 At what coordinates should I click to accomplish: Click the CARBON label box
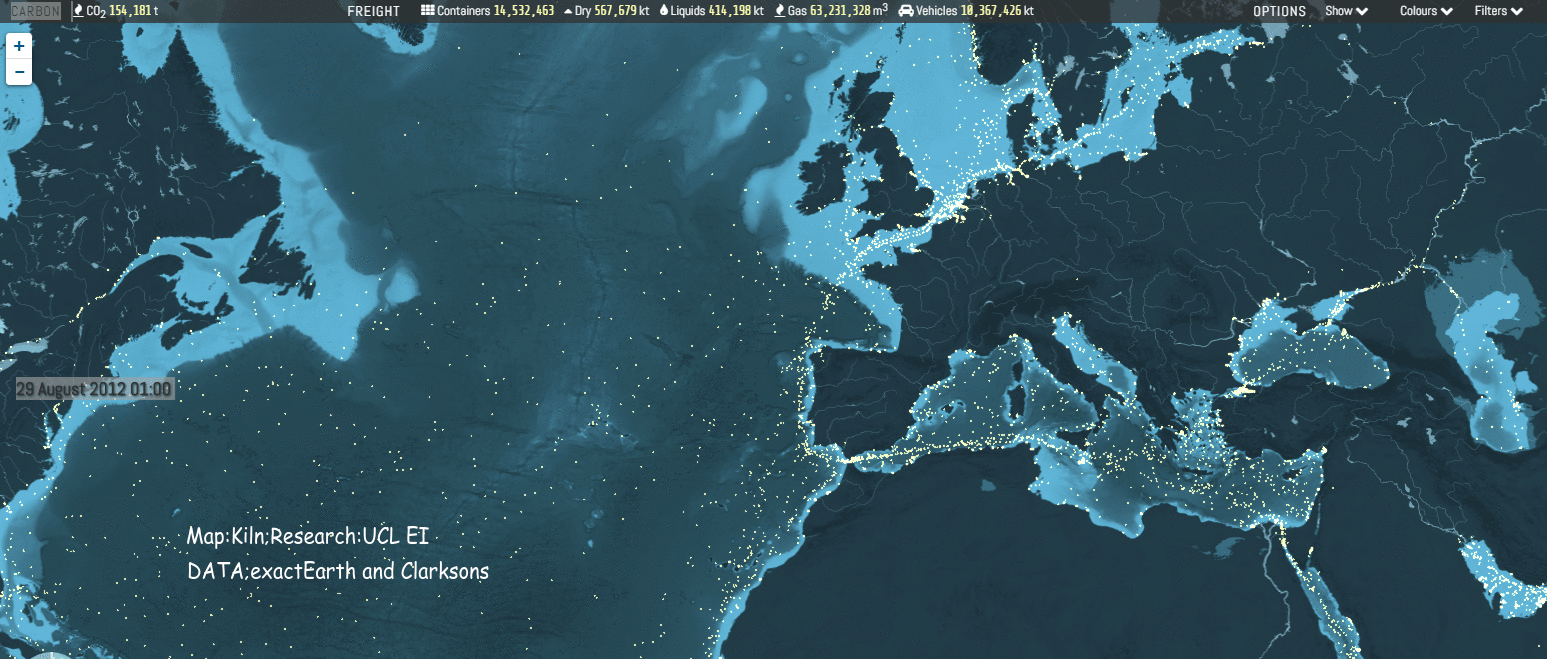click(x=35, y=11)
